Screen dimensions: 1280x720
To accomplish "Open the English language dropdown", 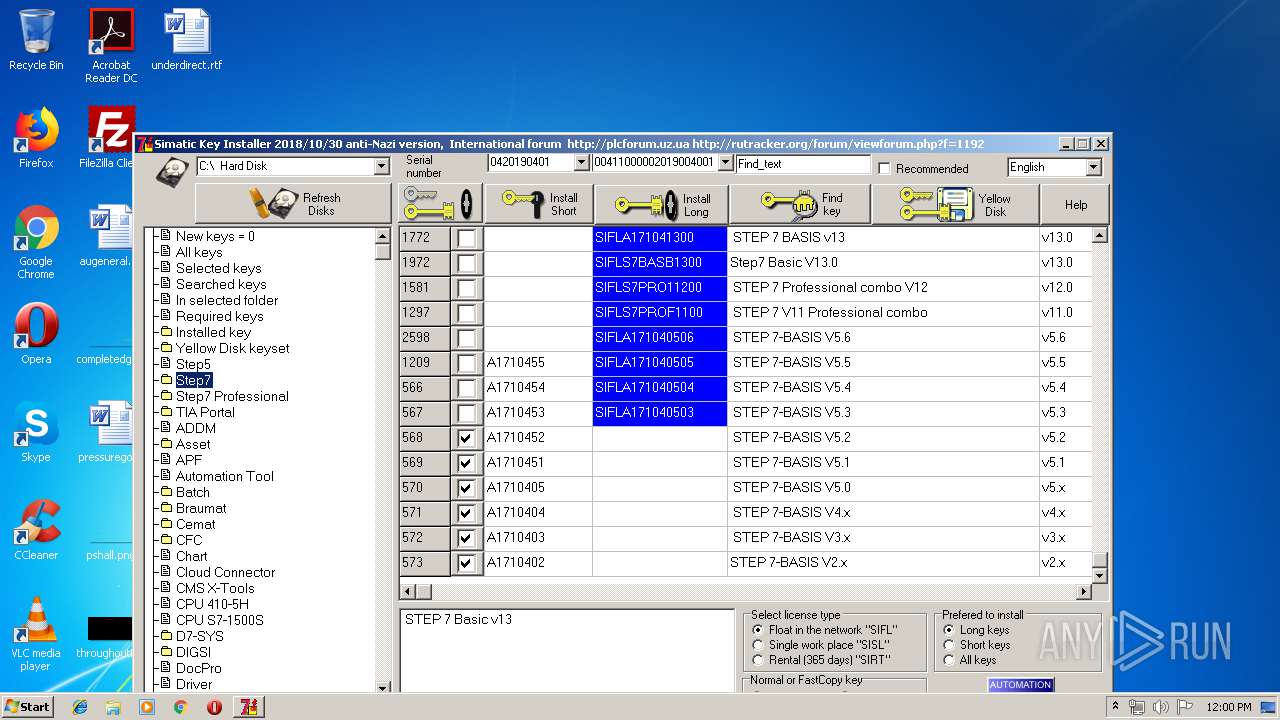I will click(x=1093, y=167).
